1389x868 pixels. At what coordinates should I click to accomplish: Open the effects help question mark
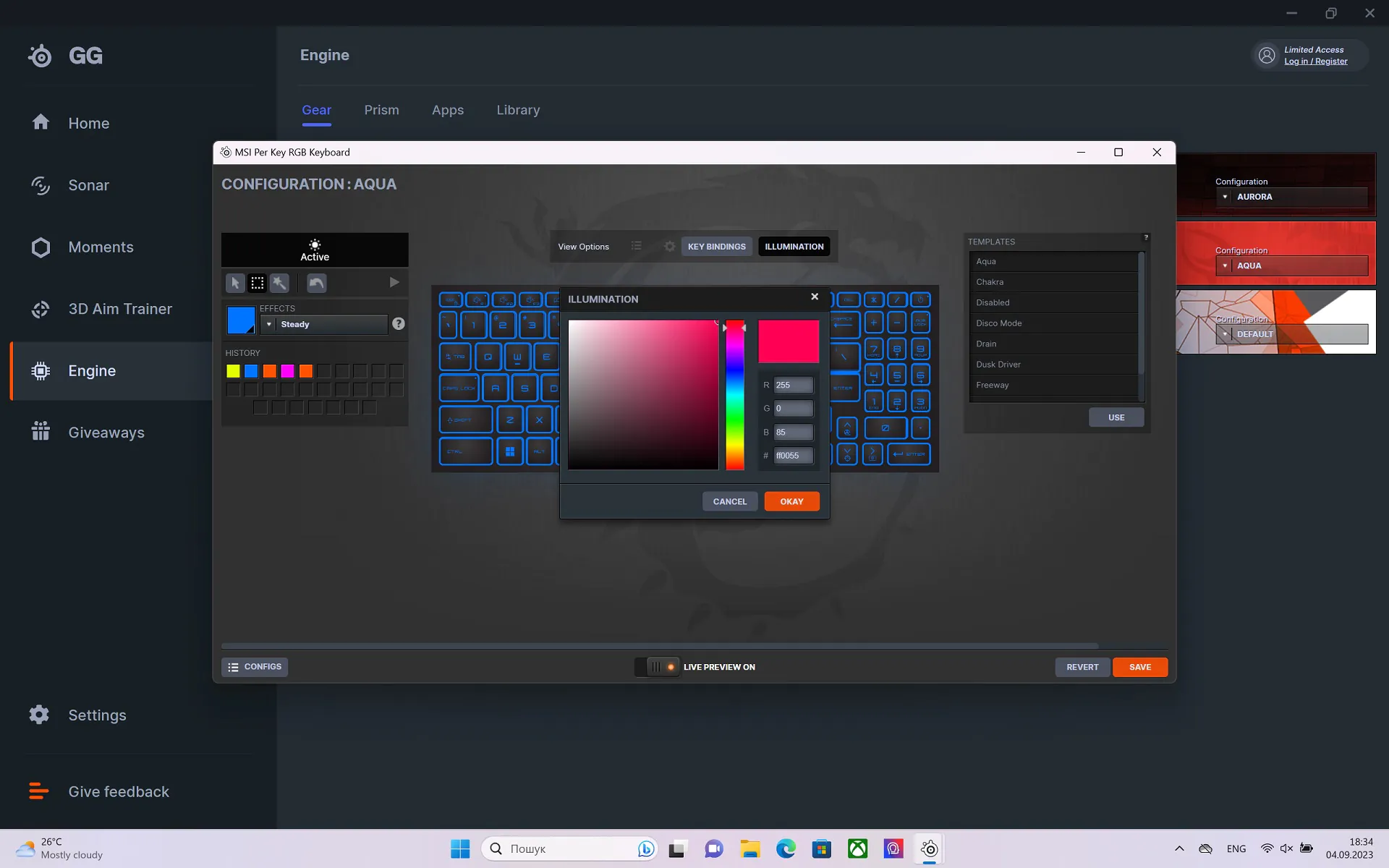click(399, 324)
